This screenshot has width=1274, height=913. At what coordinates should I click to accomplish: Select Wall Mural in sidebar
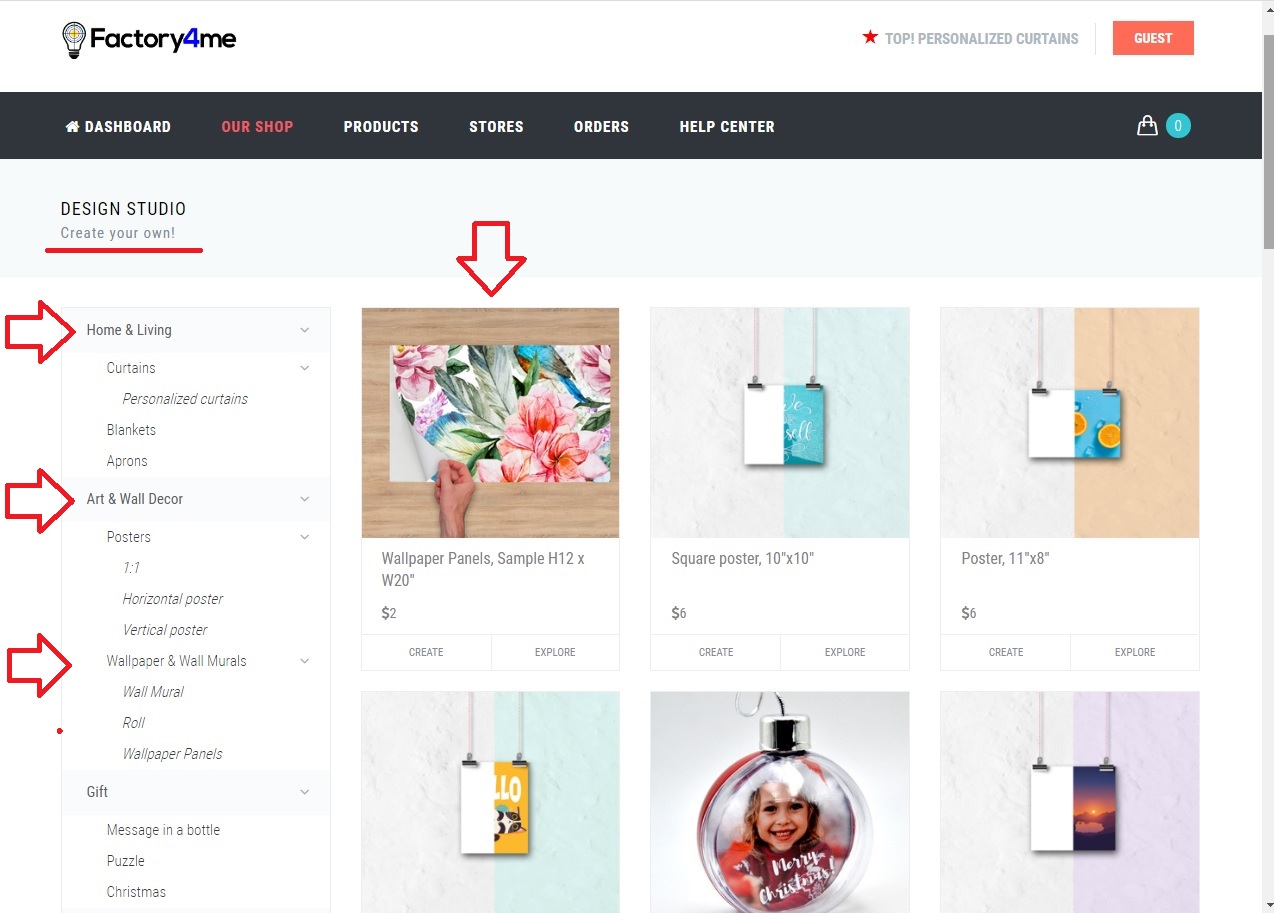pyautogui.click(x=153, y=692)
